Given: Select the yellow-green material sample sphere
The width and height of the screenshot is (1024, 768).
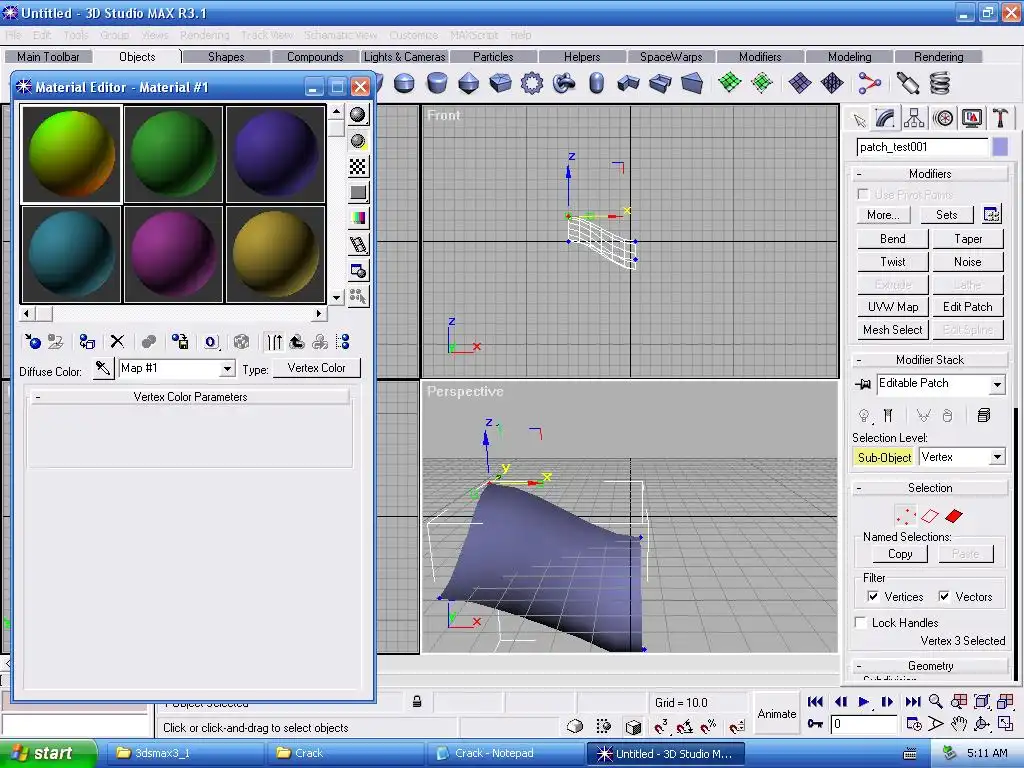Looking at the screenshot, I should [71, 154].
